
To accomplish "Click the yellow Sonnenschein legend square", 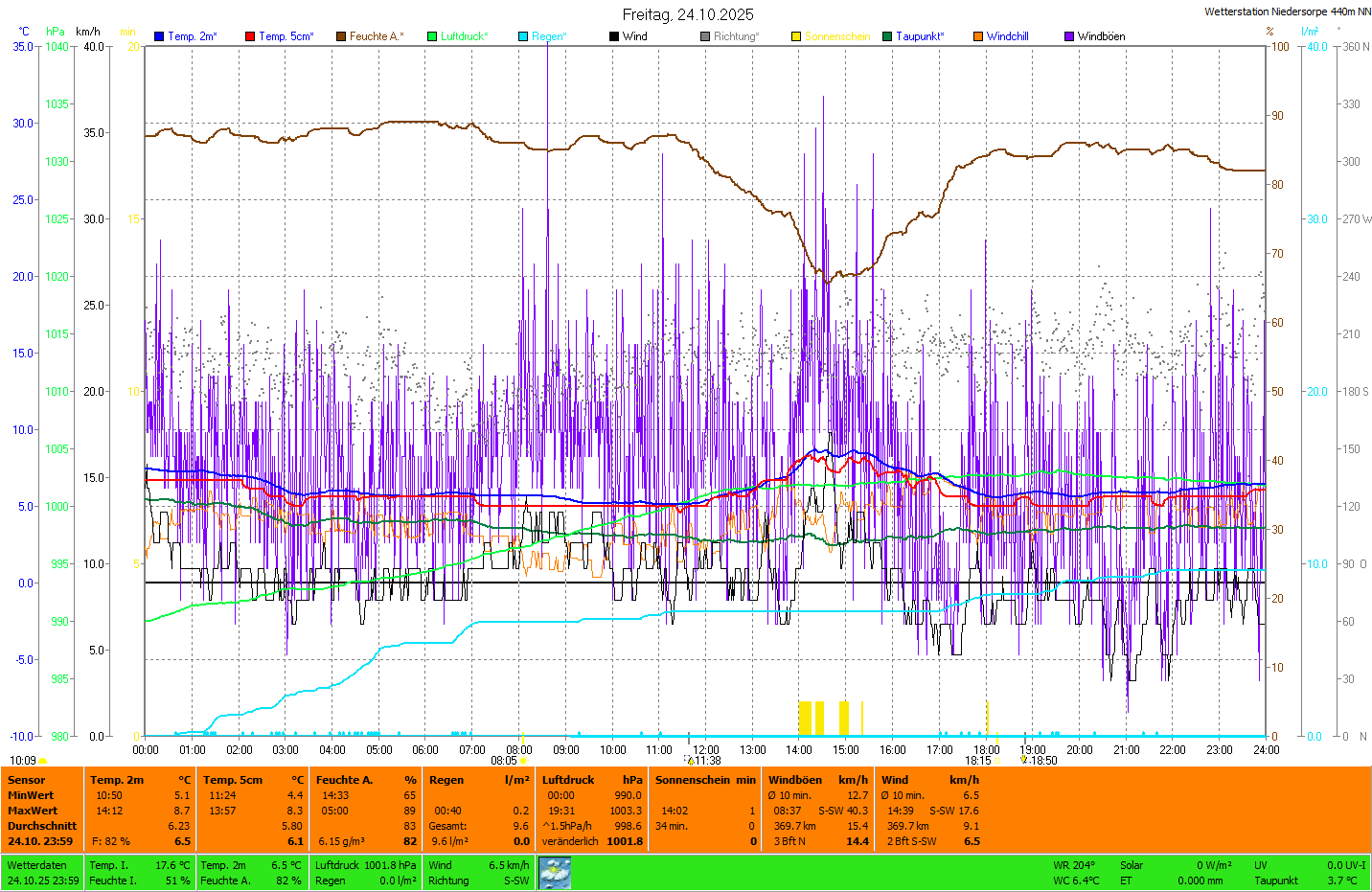I will pyautogui.click(x=796, y=36).
